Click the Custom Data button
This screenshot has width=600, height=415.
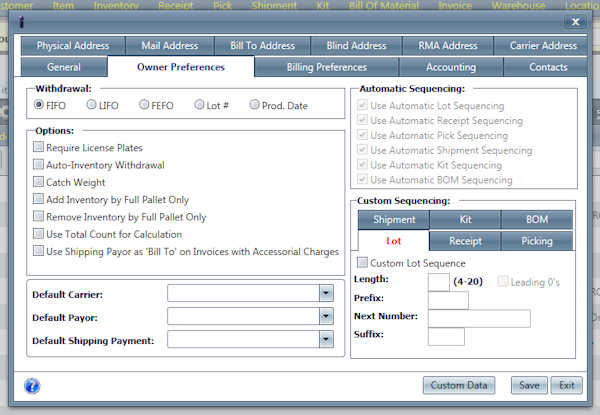[x=459, y=385]
